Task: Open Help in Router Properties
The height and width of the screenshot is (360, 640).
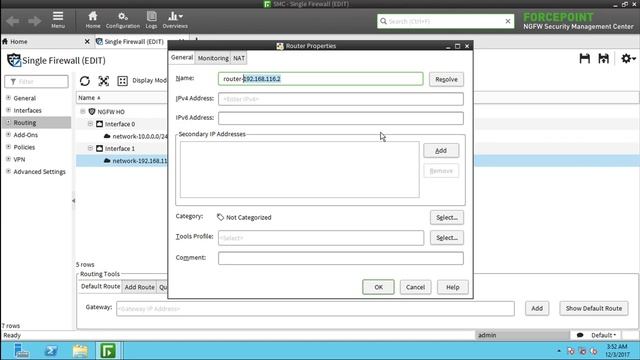Action: [452, 287]
